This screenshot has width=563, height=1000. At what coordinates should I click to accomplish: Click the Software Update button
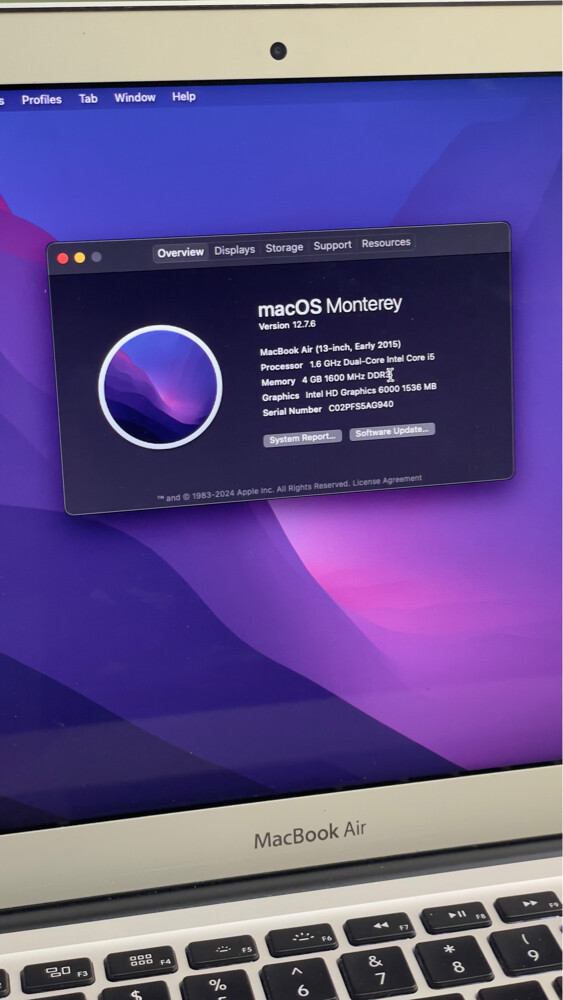click(392, 431)
